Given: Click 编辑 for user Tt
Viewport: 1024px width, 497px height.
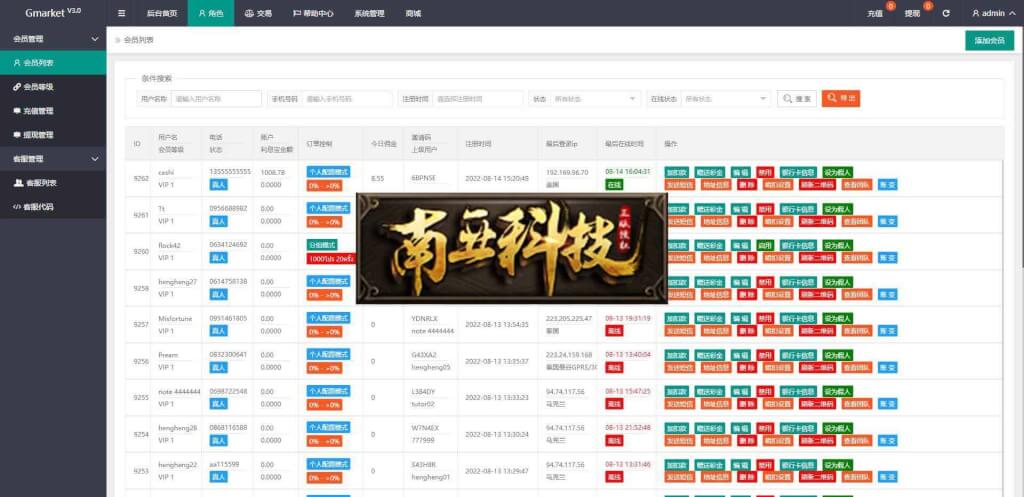Looking at the screenshot, I should (x=740, y=209).
